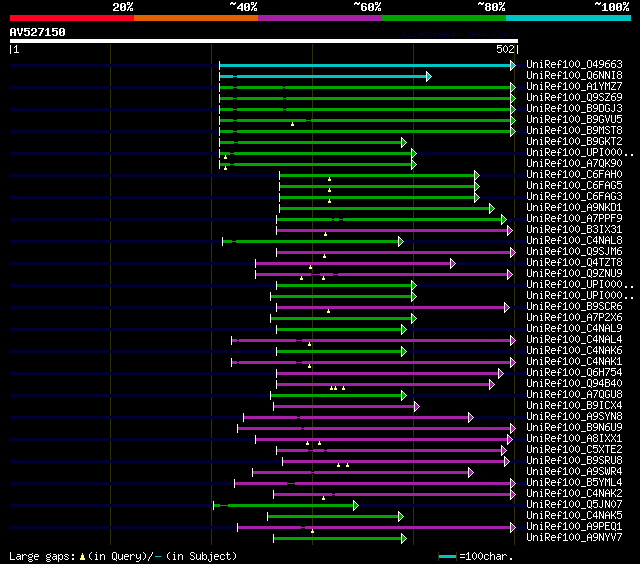
Task: Select the UniRef100_Q9SJM6 label
Action: point(574,252)
